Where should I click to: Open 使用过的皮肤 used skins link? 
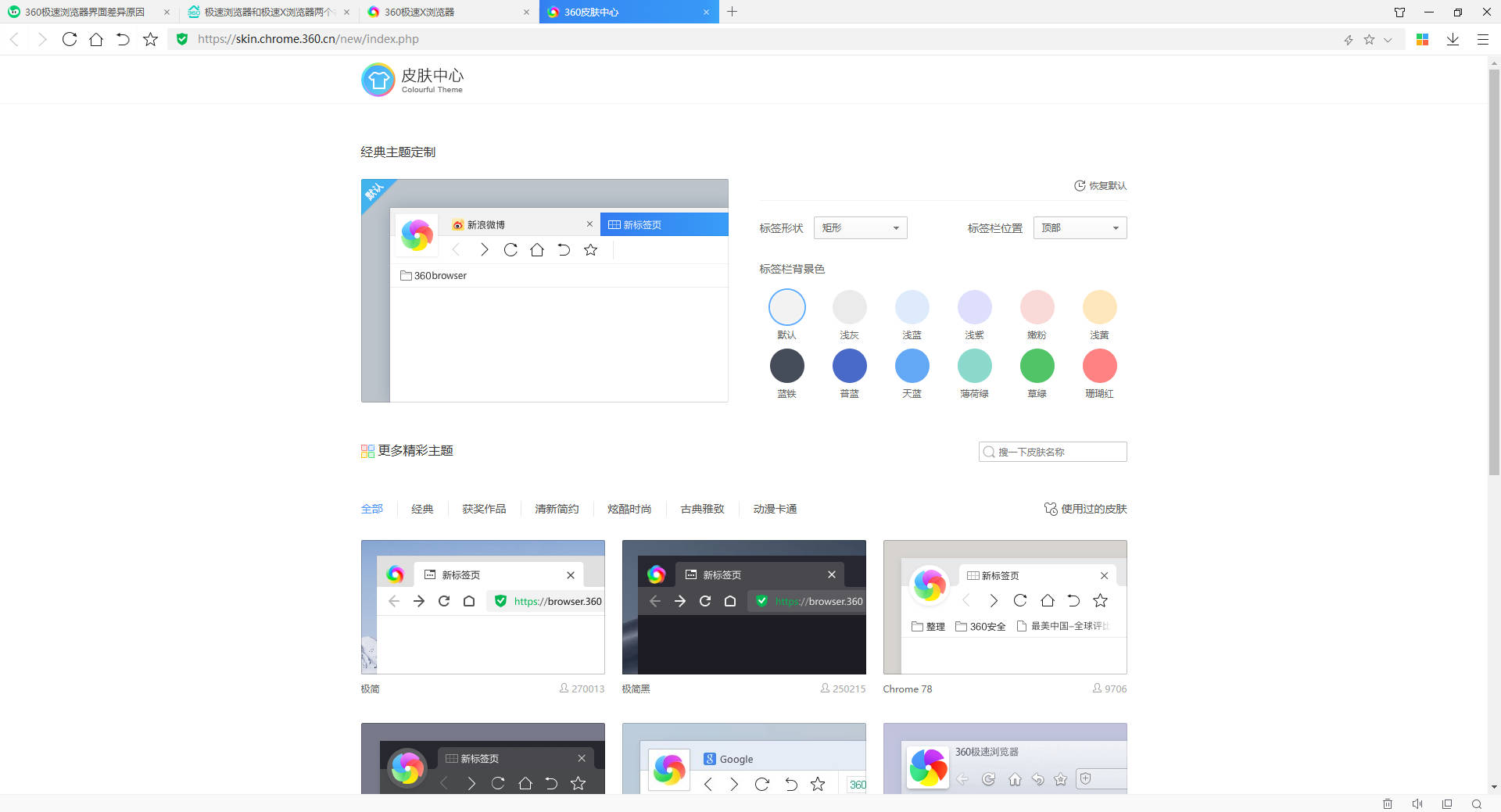coord(1086,509)
